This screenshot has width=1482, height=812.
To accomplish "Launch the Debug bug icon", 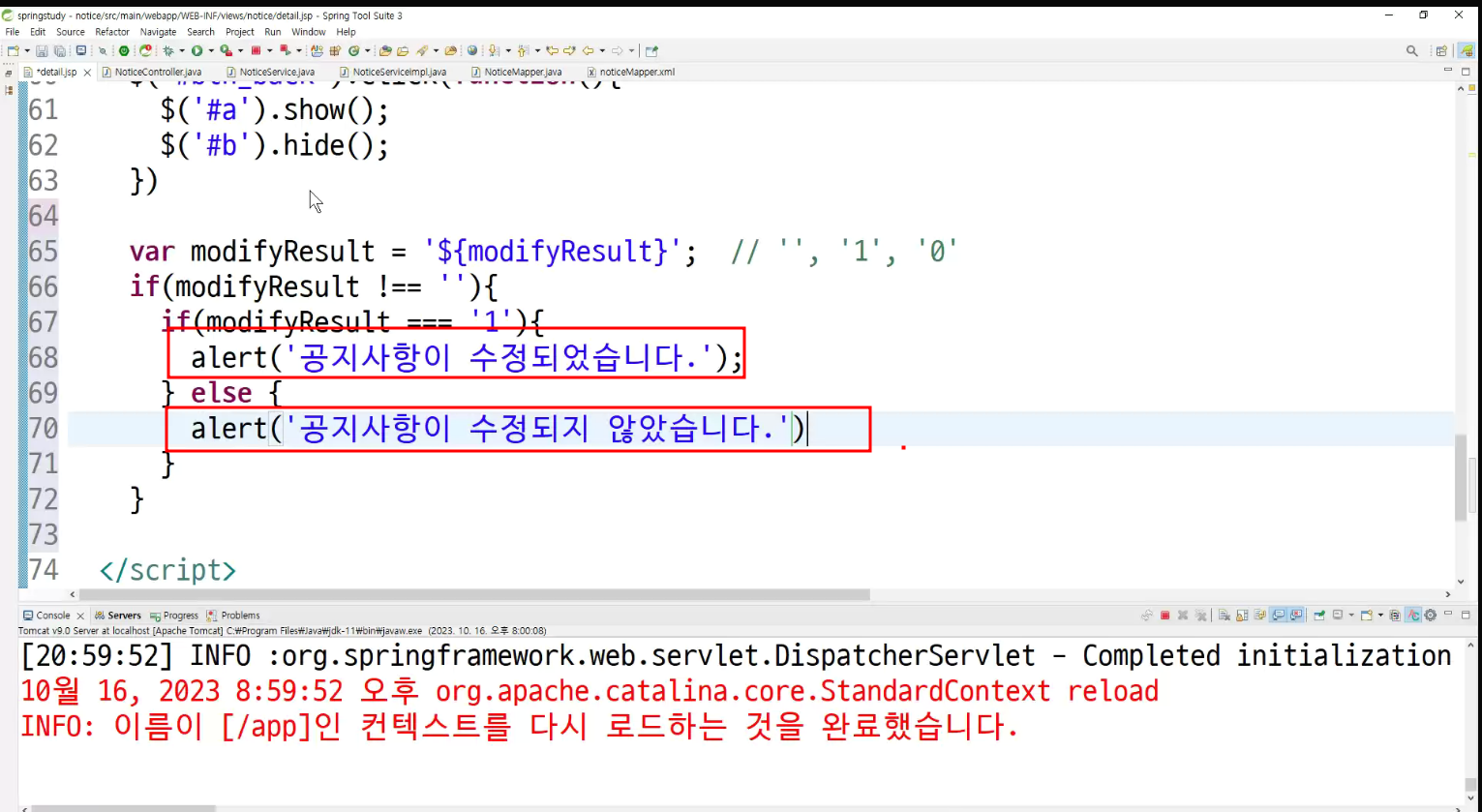I will 167,51.
